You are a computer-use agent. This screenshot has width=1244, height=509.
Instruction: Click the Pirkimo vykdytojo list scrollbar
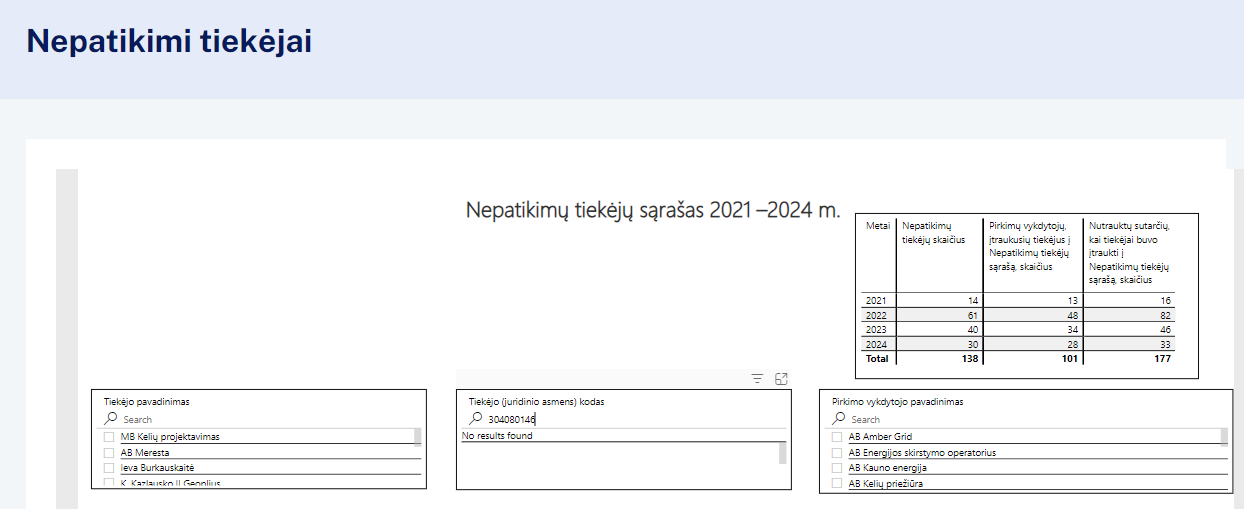pos(1224,436)
